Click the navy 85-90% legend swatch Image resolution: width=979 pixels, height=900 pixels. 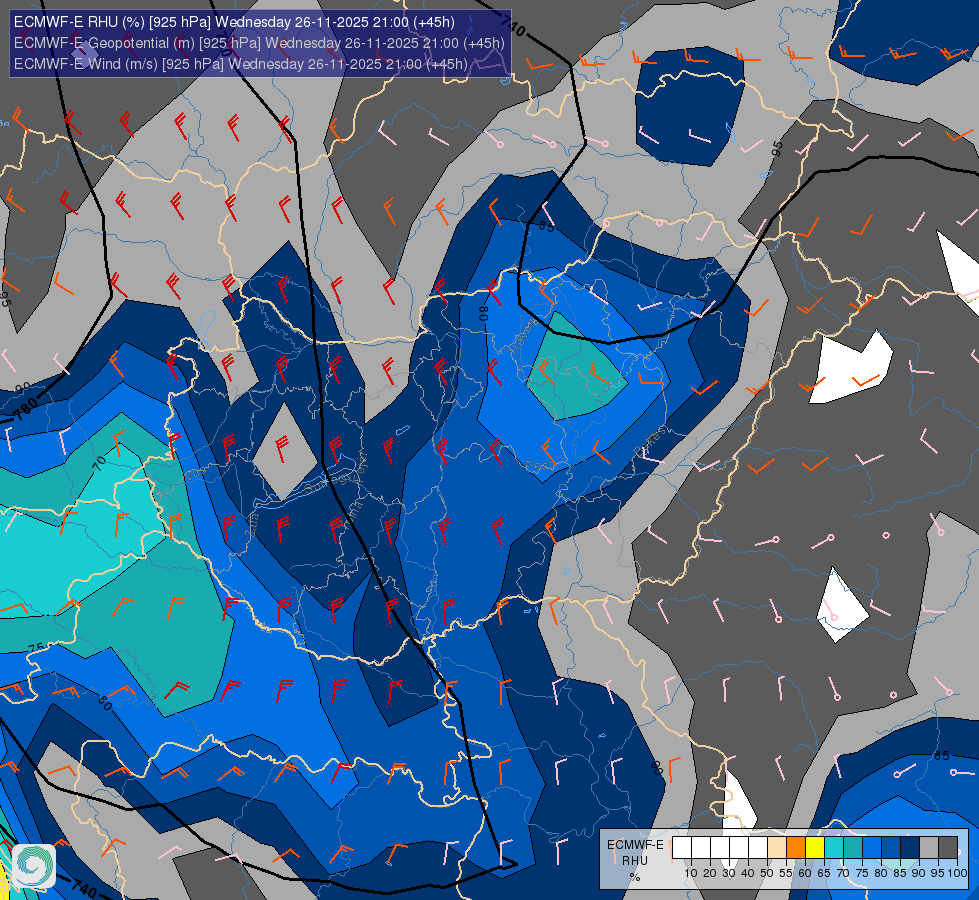[910, 848]
